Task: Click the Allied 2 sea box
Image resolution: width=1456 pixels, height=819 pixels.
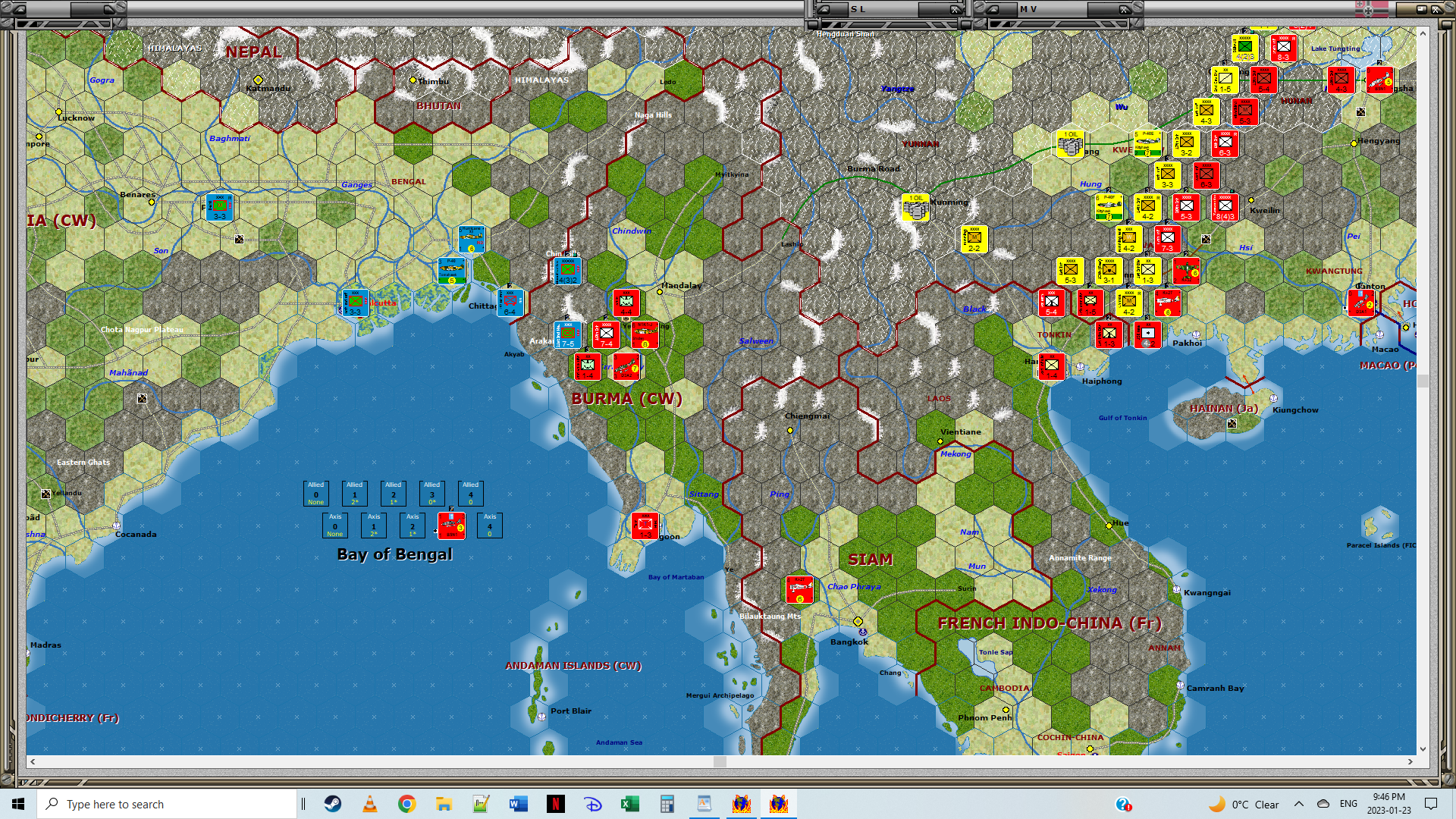Action: [393, 493]
